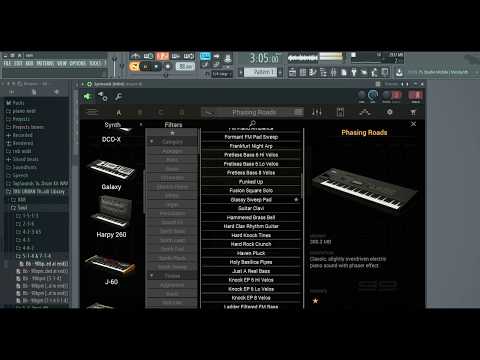Expand the Packs folder in browser
This screenshot has width=480, height=360.
click(x=15, y=103)
